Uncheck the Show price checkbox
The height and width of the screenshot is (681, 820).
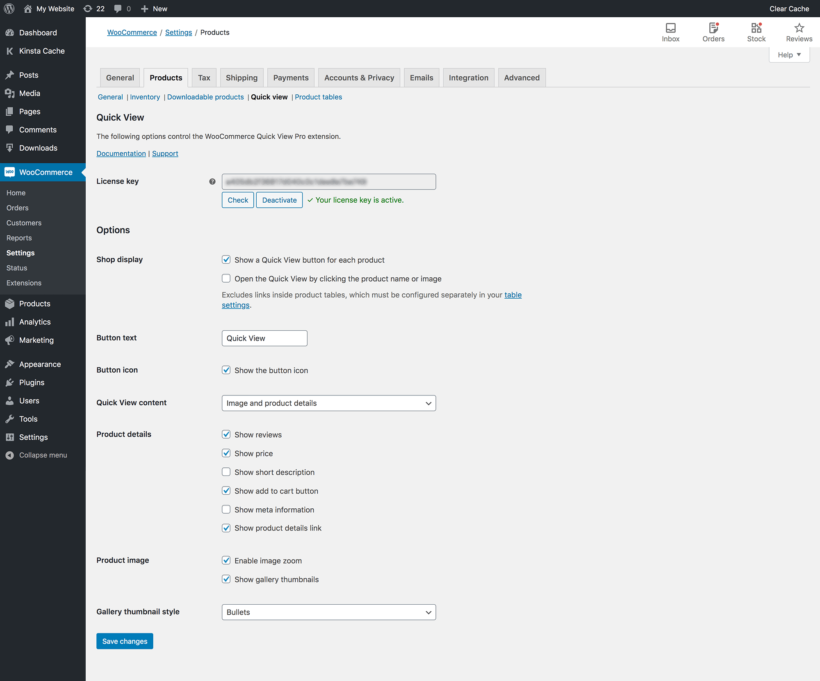click(x=226, y=453)
